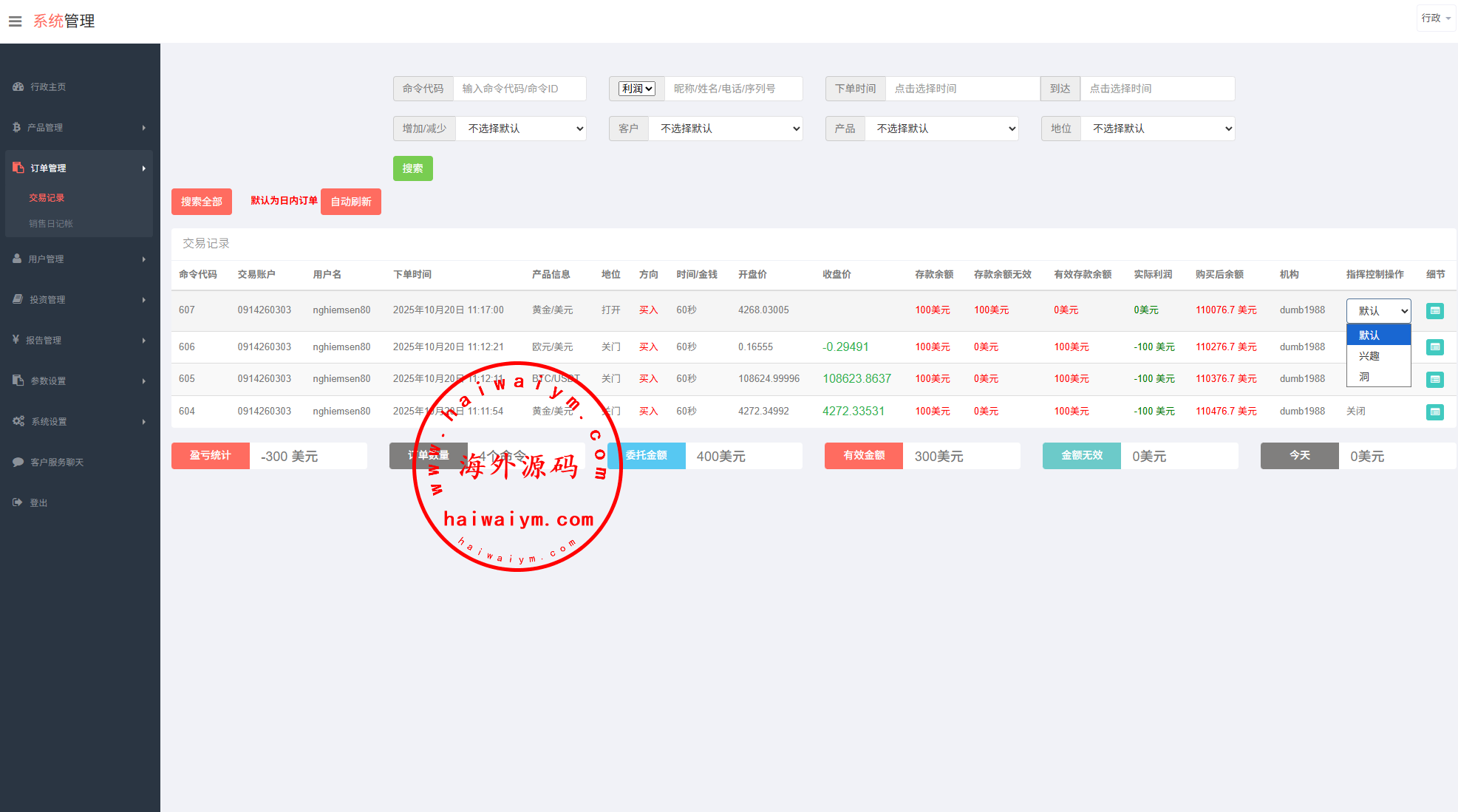Open the 利润 search type dropdown

(636, 89)
